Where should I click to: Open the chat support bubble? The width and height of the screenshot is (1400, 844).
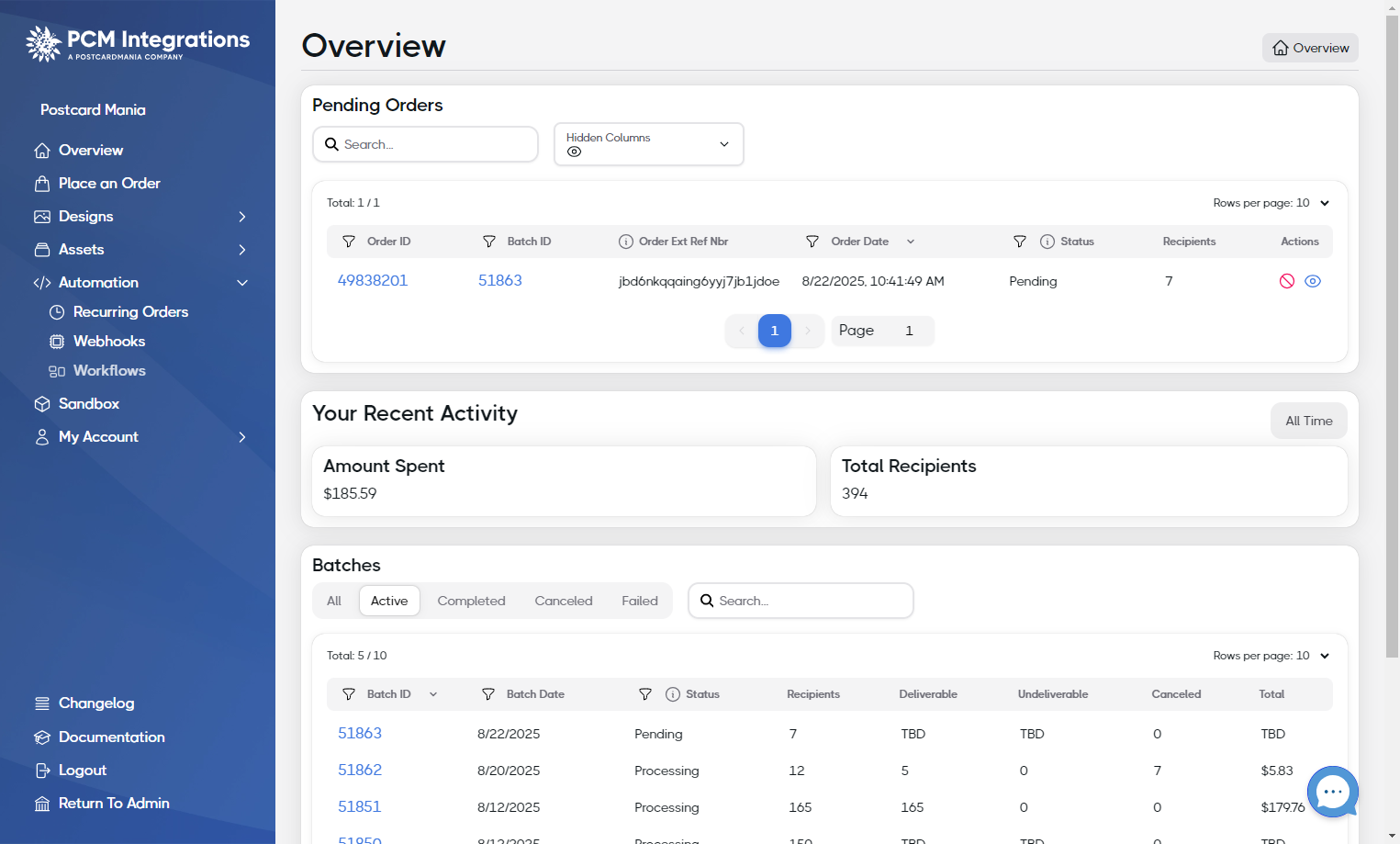point(1333,792)
